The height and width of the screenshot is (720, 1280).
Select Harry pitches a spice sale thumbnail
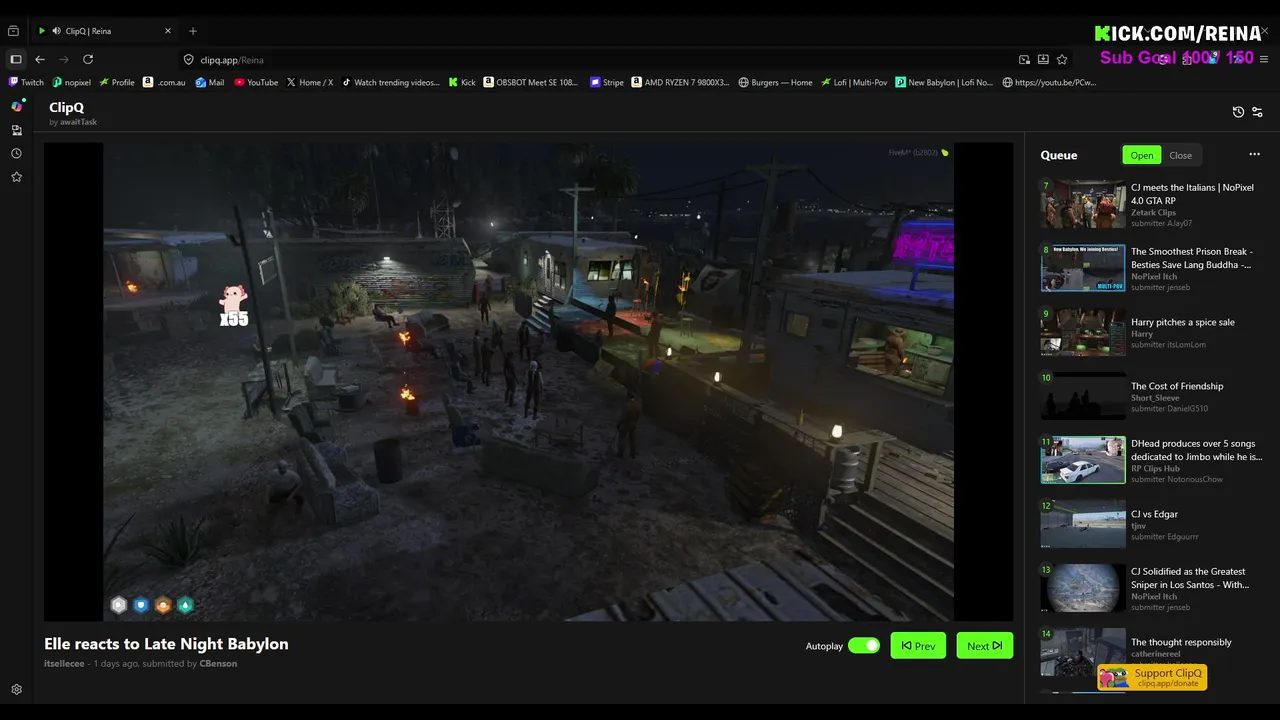pos(1083,332)
